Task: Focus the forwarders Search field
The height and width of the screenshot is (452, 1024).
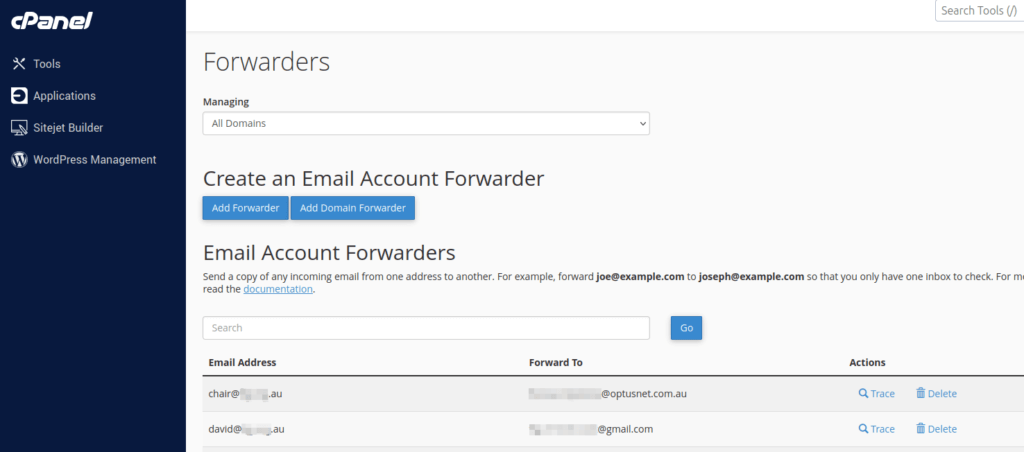Action: 426,328
